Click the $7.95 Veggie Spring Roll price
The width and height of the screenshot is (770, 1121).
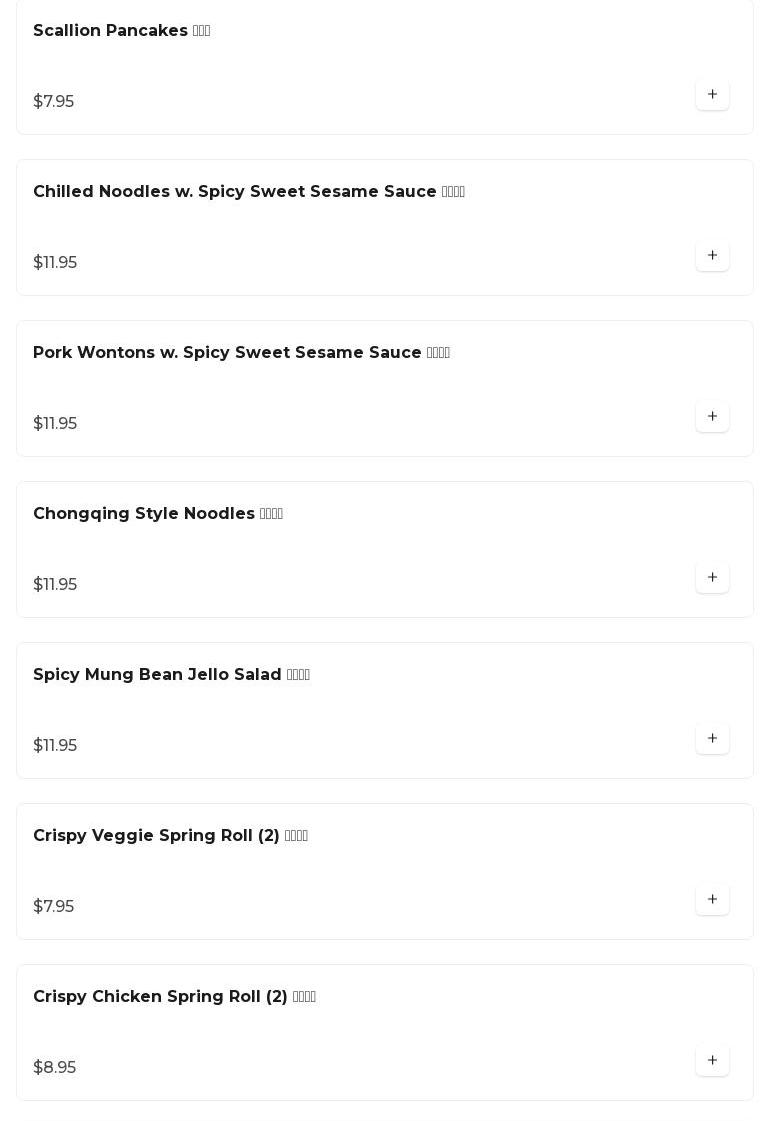(x=54, y=907)
